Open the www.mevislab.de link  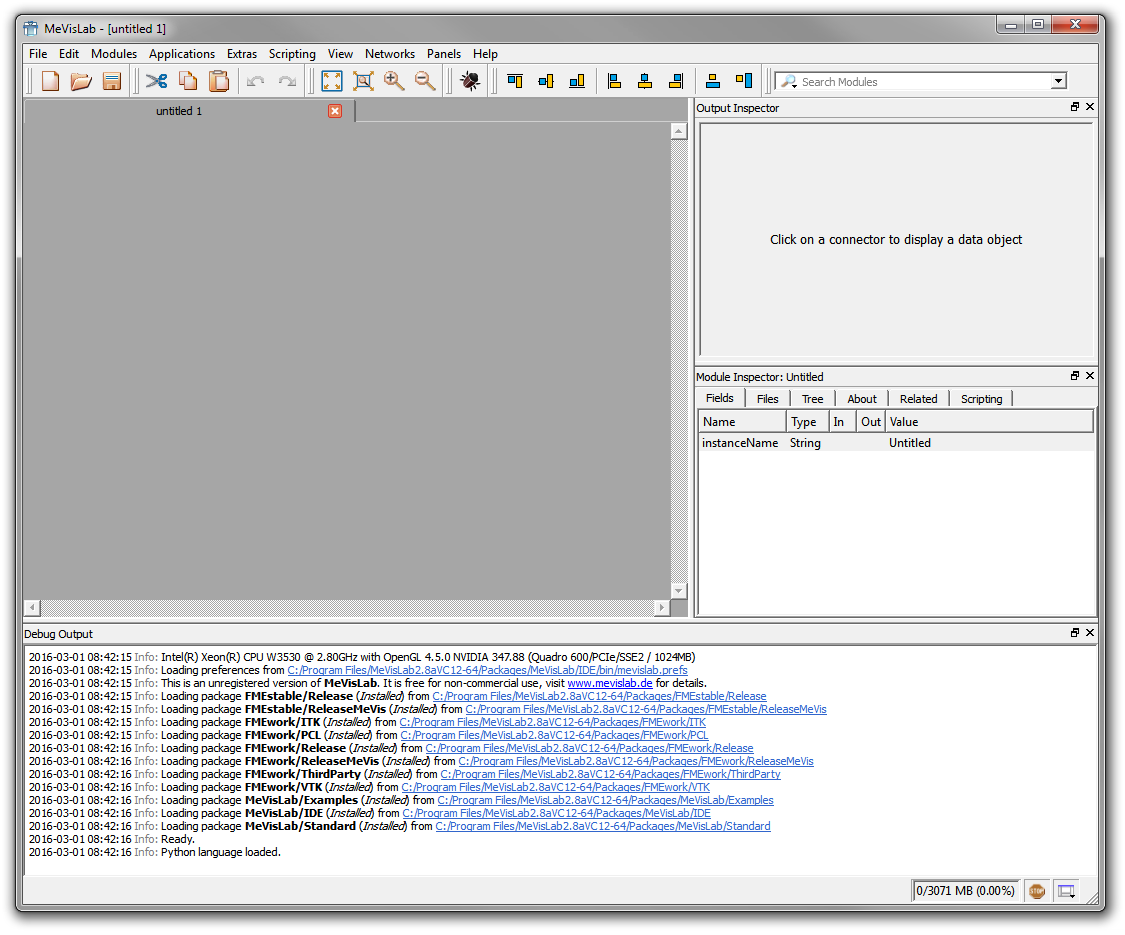tap(610, 683)
